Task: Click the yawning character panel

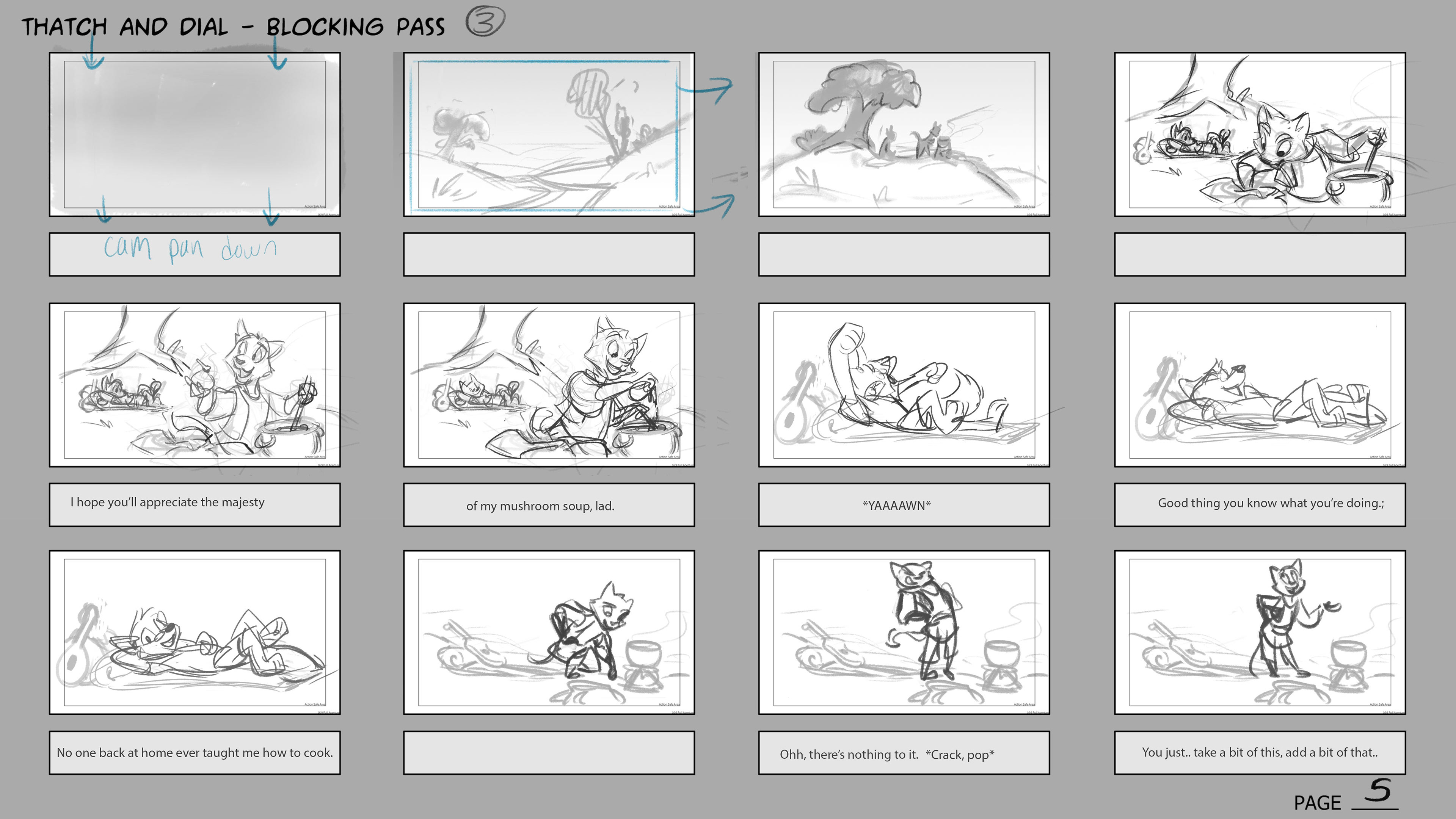Action: 903,385
